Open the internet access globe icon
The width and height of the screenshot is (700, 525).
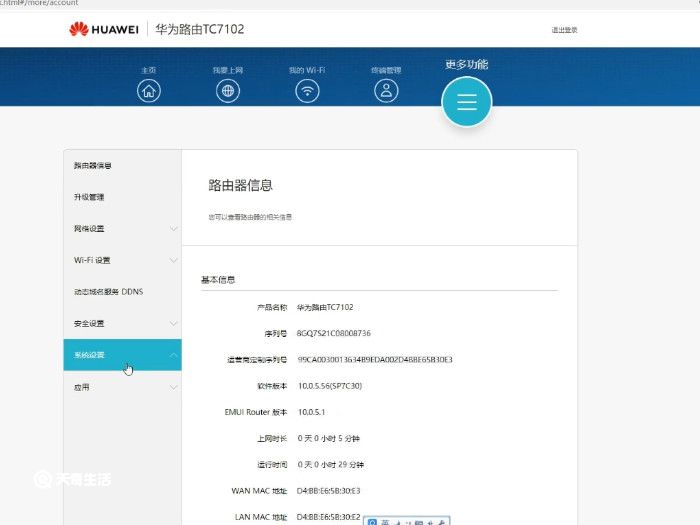[x=228, y=91]
